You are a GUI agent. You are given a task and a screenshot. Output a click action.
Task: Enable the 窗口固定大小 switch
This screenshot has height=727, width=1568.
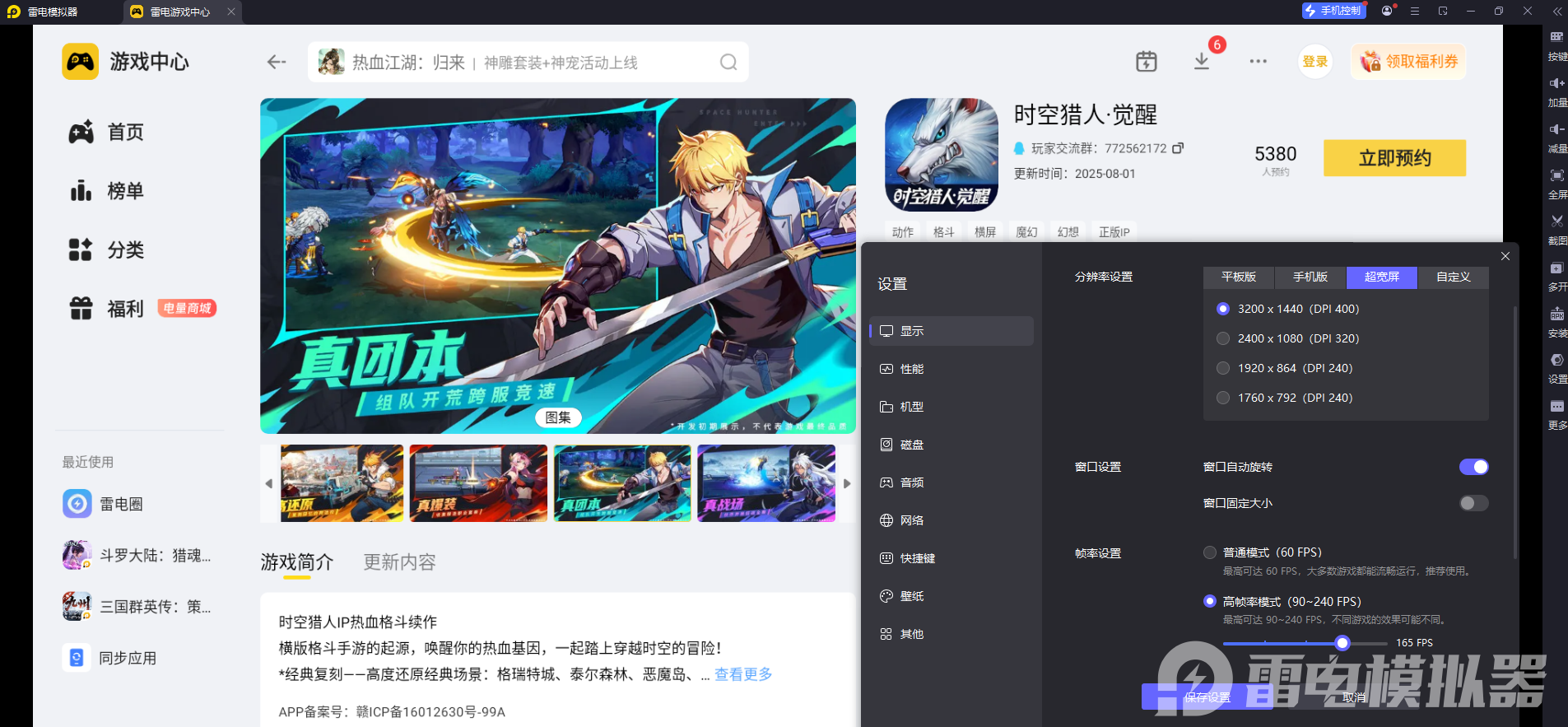pyautogui.click(x=1474, y=503)
